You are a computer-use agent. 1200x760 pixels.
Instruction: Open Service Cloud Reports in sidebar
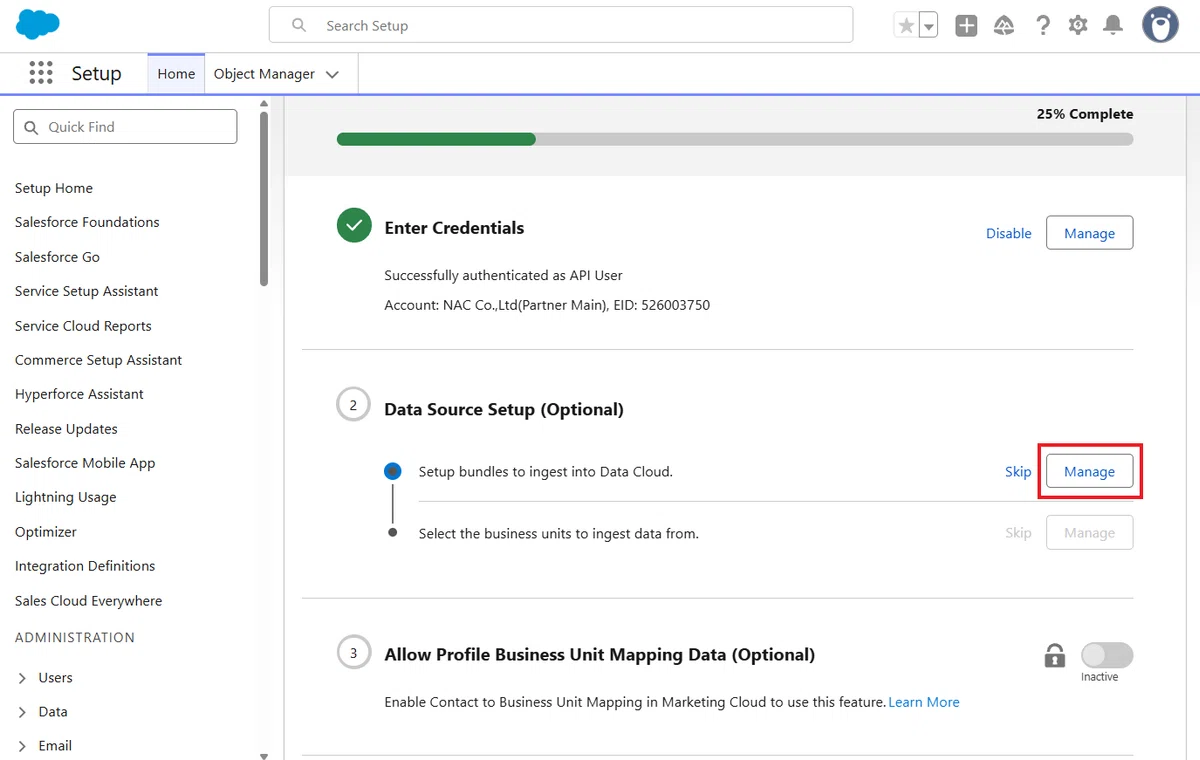pyautogui.click(x=83, y=326)
